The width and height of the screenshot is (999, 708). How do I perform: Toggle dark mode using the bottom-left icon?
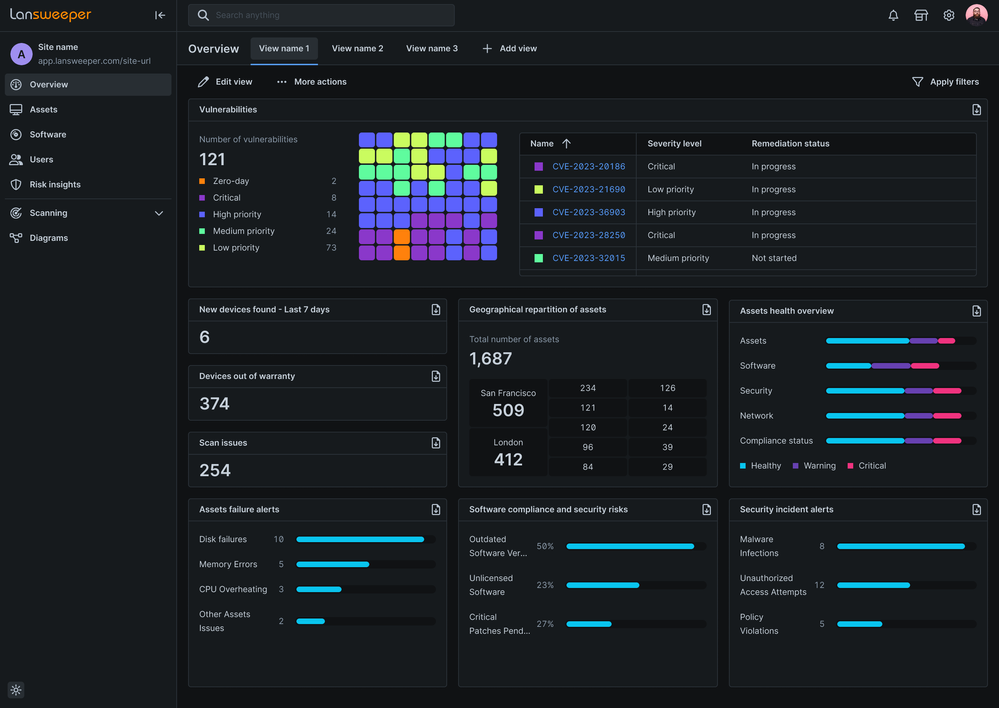[15, 690]
